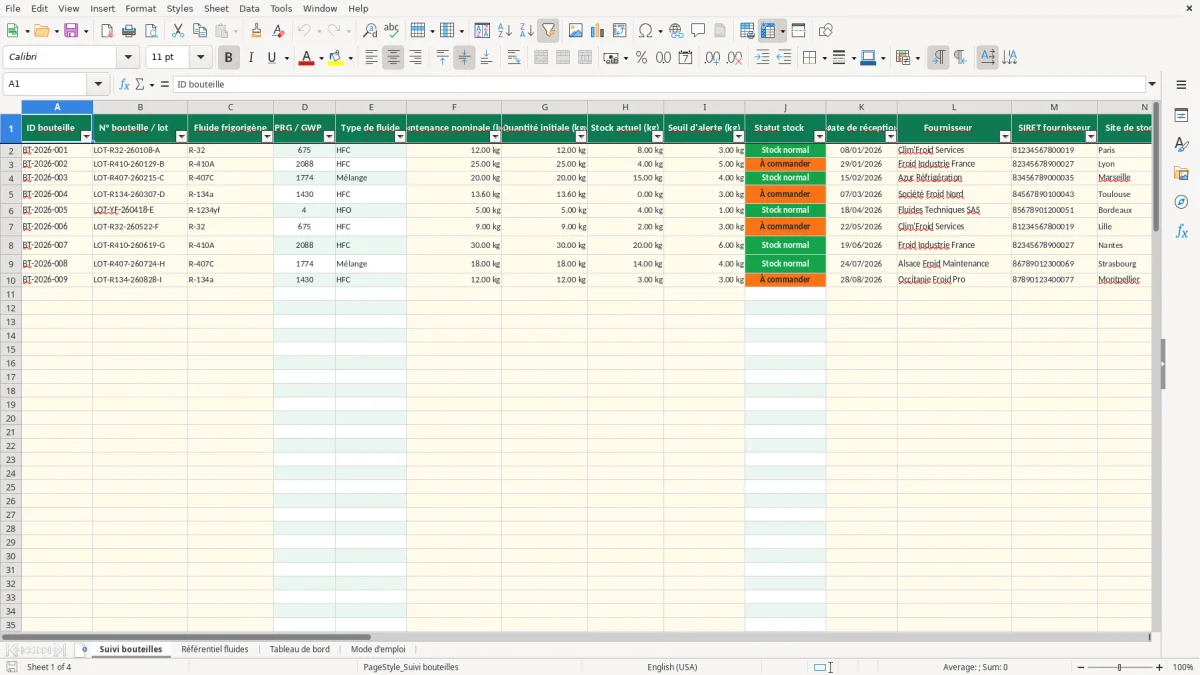The height and width of the screenshot is (675, 1200).
Task: Toggle Center Vertically alignment
Action: click(464, 58)
